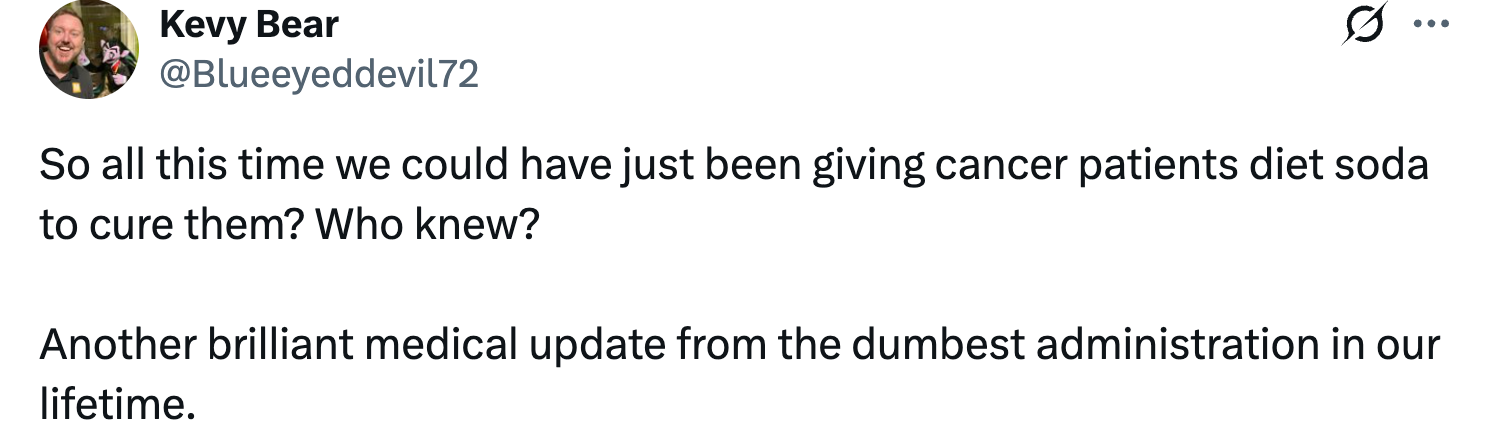Click Kevy Bear's profile avatar
The height and width of the screenshot is (442, 1492).
click(88, 49)
